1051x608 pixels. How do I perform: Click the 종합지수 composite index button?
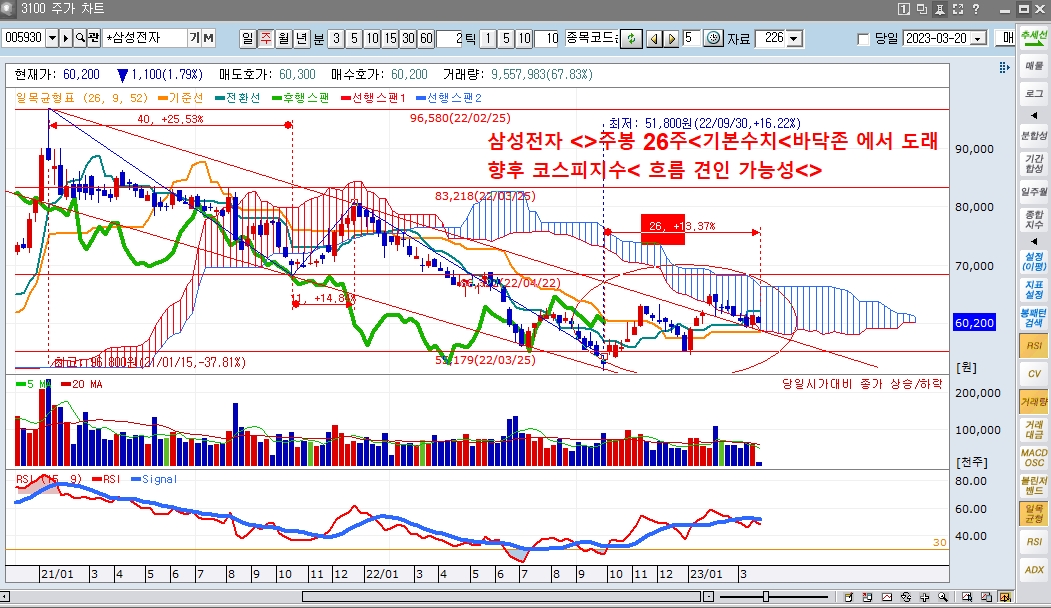[1034, 219]
